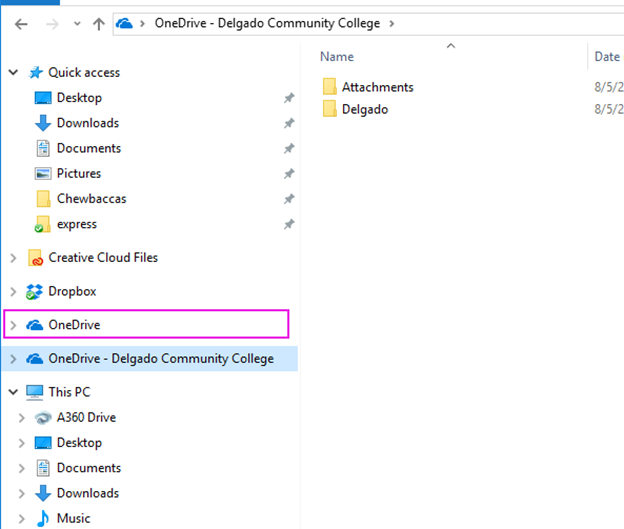Click the Creative Cloud Files icon

[35, 258]
